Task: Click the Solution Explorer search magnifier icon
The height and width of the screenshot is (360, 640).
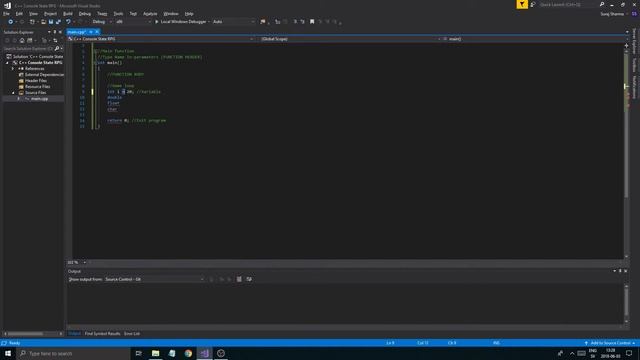Action: [x=57, y=49]
